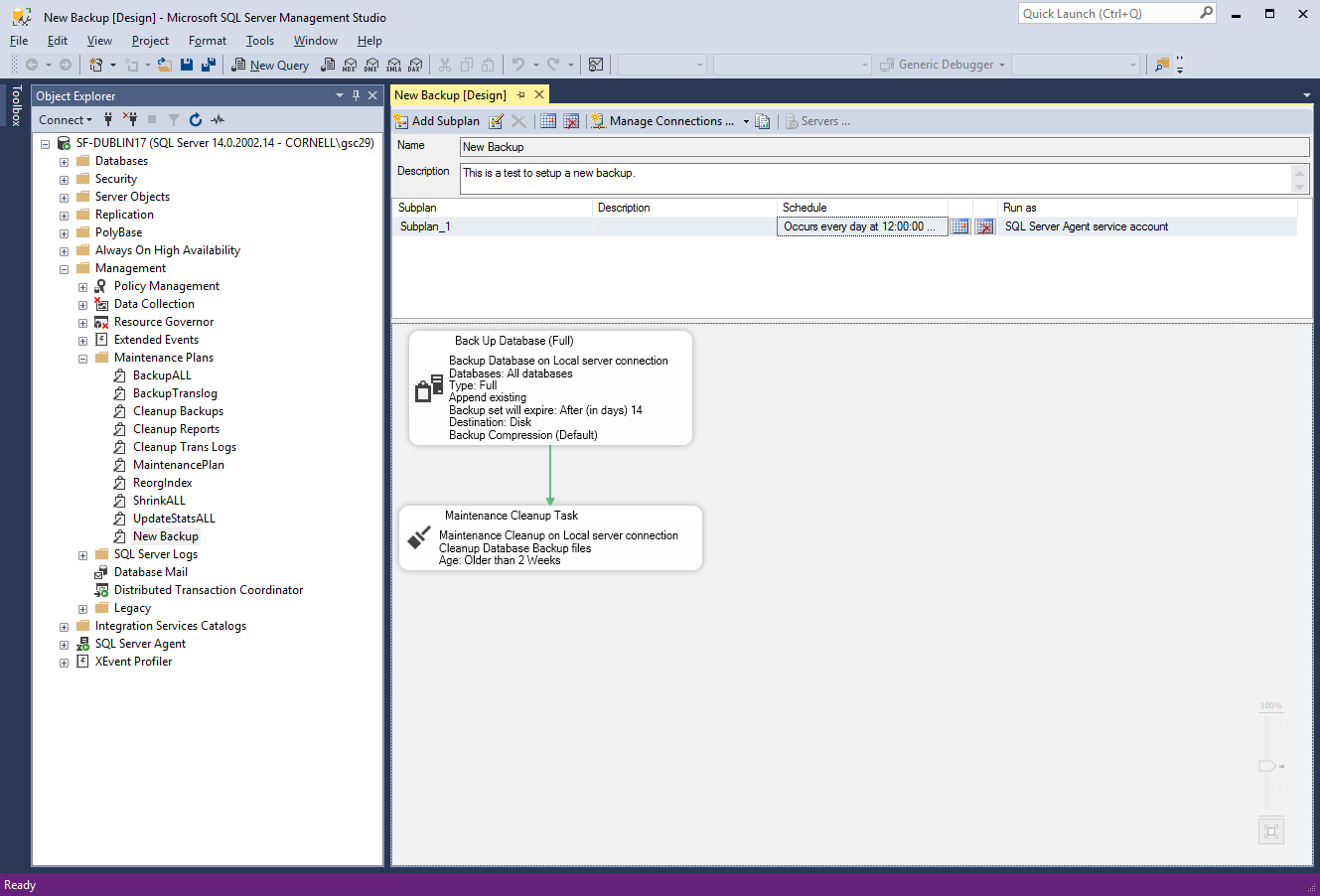Click the Subplan Properties icon

[x=497, y=121]
